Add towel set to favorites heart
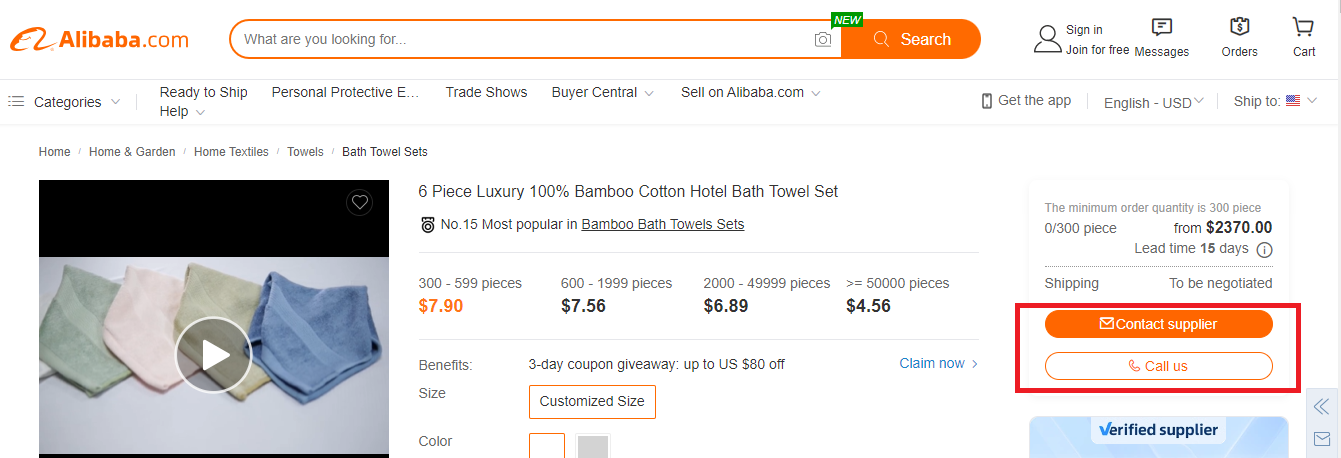Image resolution: width=1341 pixels, height=458 pixels. click(x=360, y=203)
